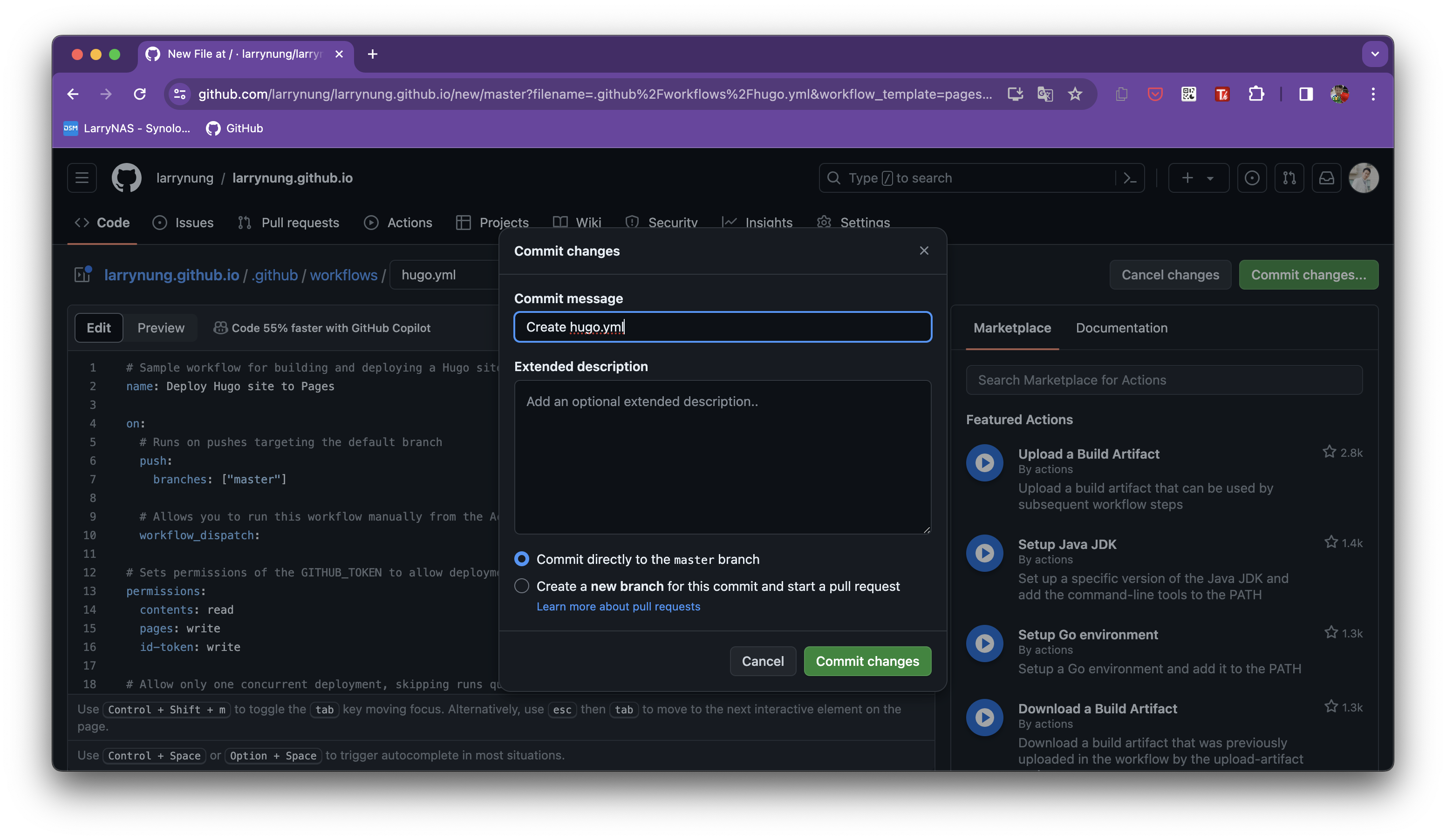Select Create a new branch option
The image size is (1446, 840).
[521, 586]
